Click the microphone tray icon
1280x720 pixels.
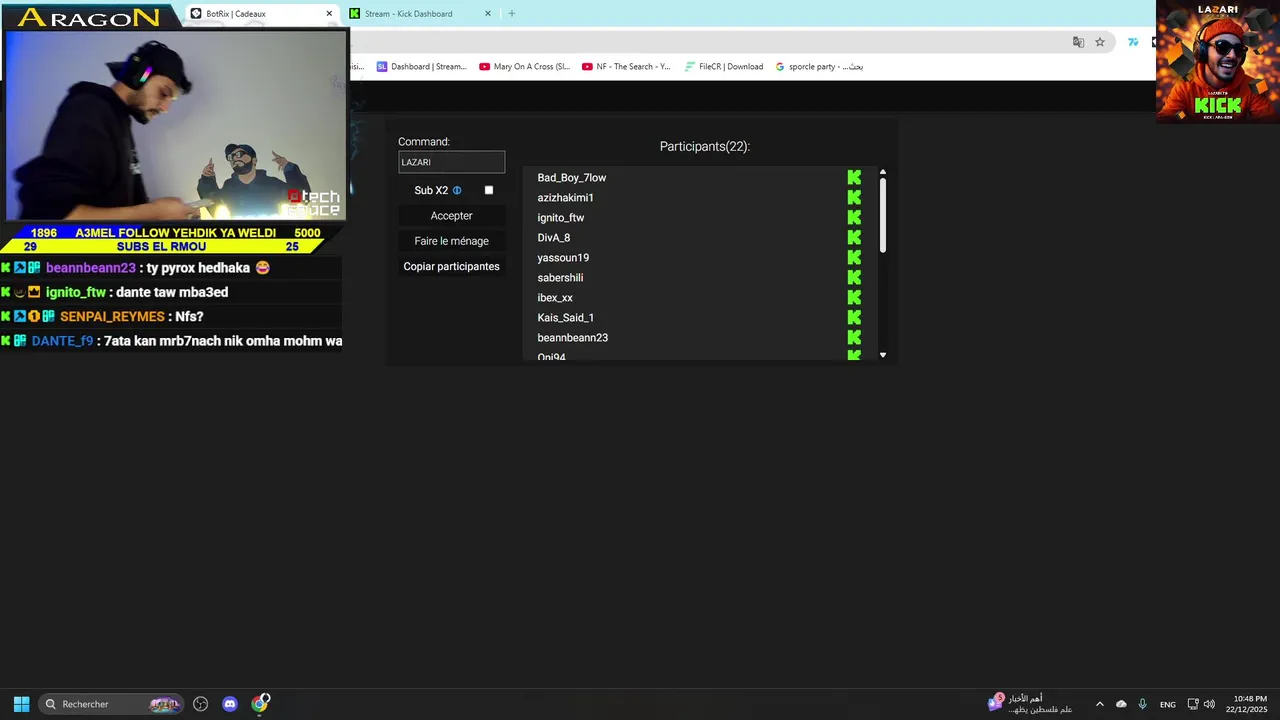(x=1142, y=704)
